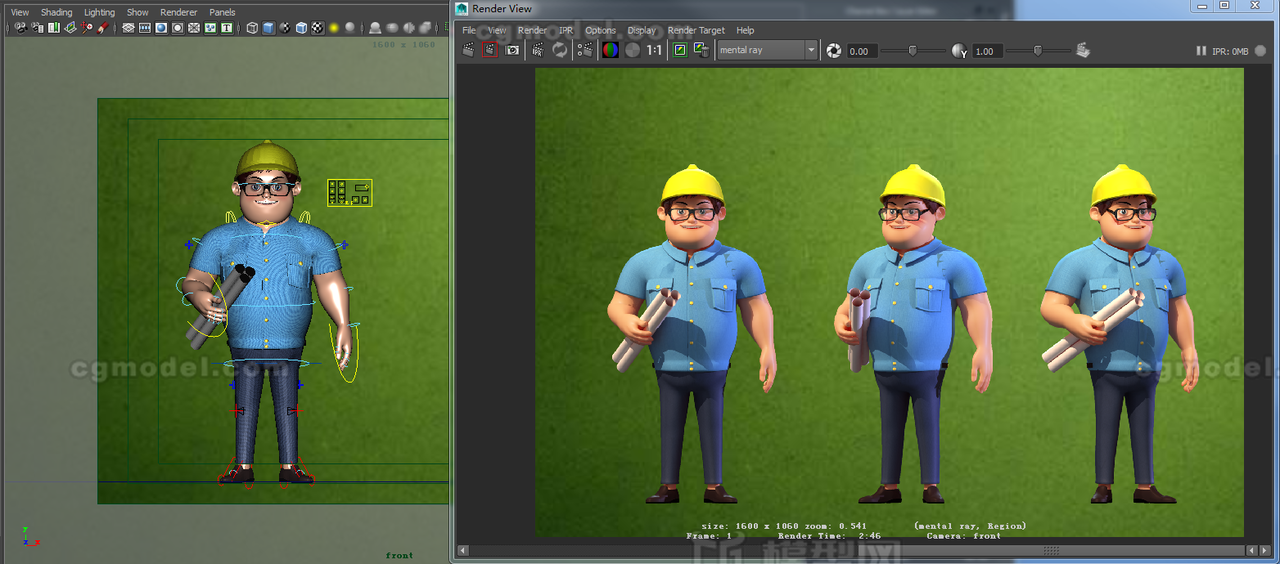
Task: Click the Redo Previous Render clapperboard icon
Action: click(468, 50)
